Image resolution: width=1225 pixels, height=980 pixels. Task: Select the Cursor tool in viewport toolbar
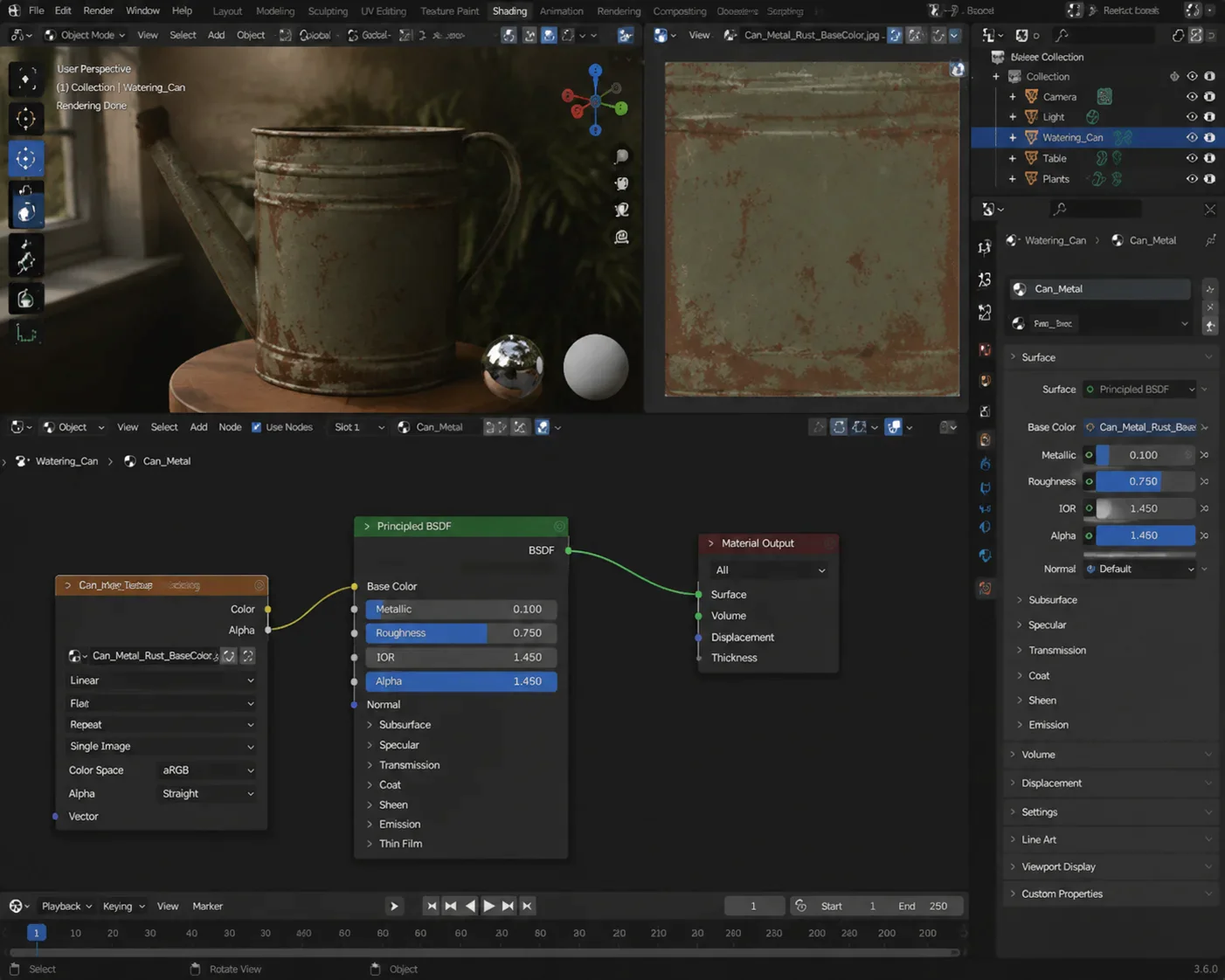[26, 118]
